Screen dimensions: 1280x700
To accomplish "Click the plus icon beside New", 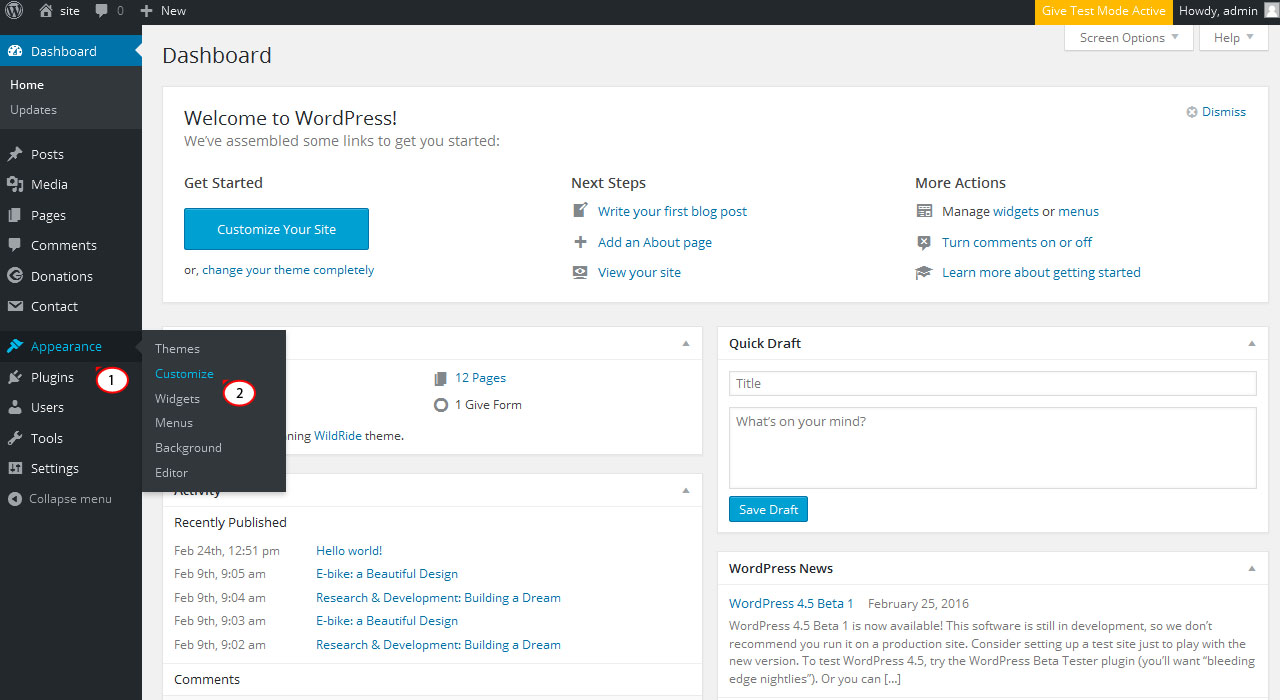I will [146, 11].
